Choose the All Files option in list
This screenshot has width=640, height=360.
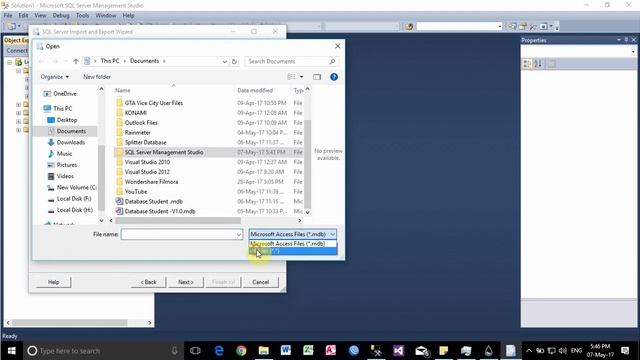click(293, 251)
